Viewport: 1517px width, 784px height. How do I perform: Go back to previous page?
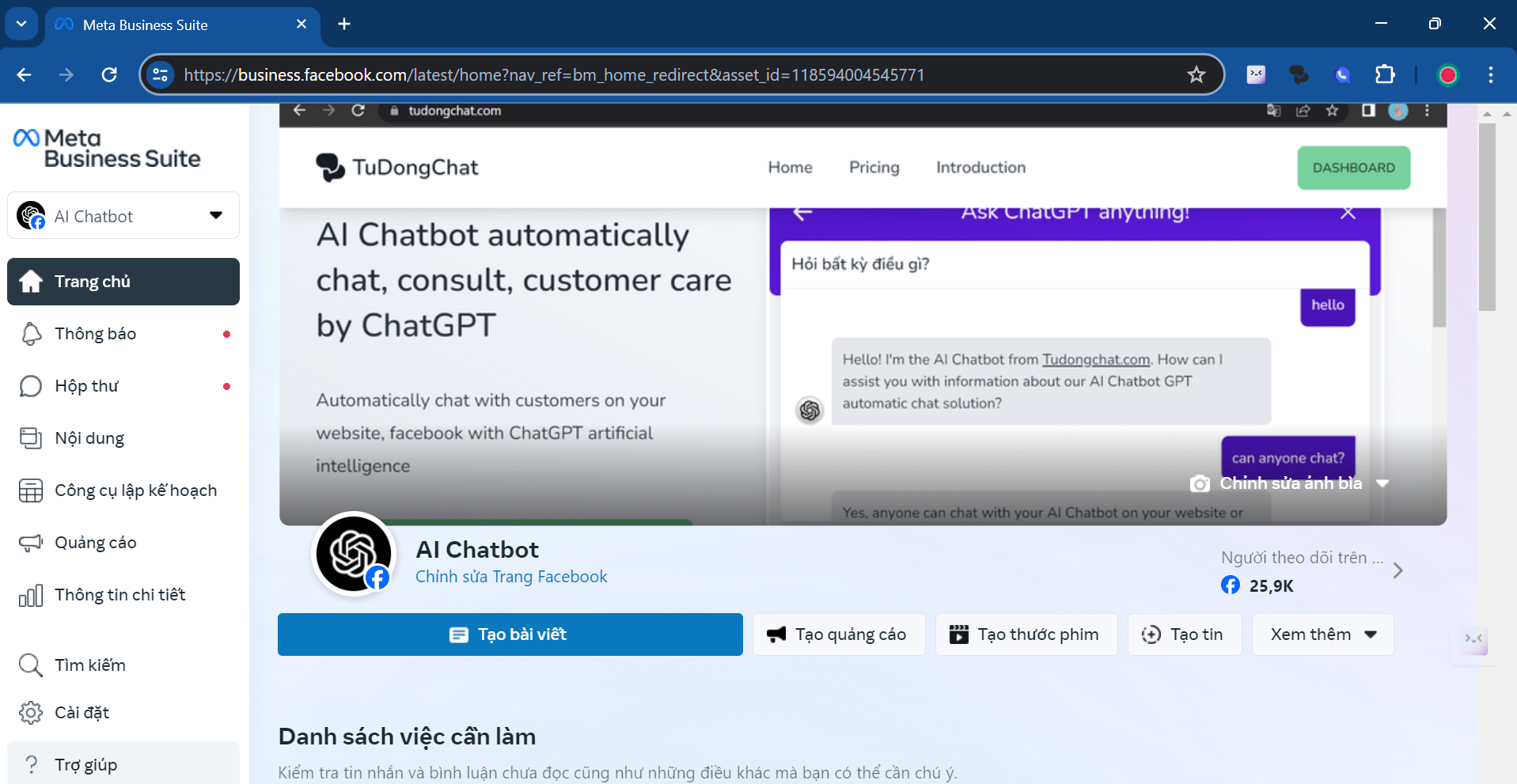point(25,75)
